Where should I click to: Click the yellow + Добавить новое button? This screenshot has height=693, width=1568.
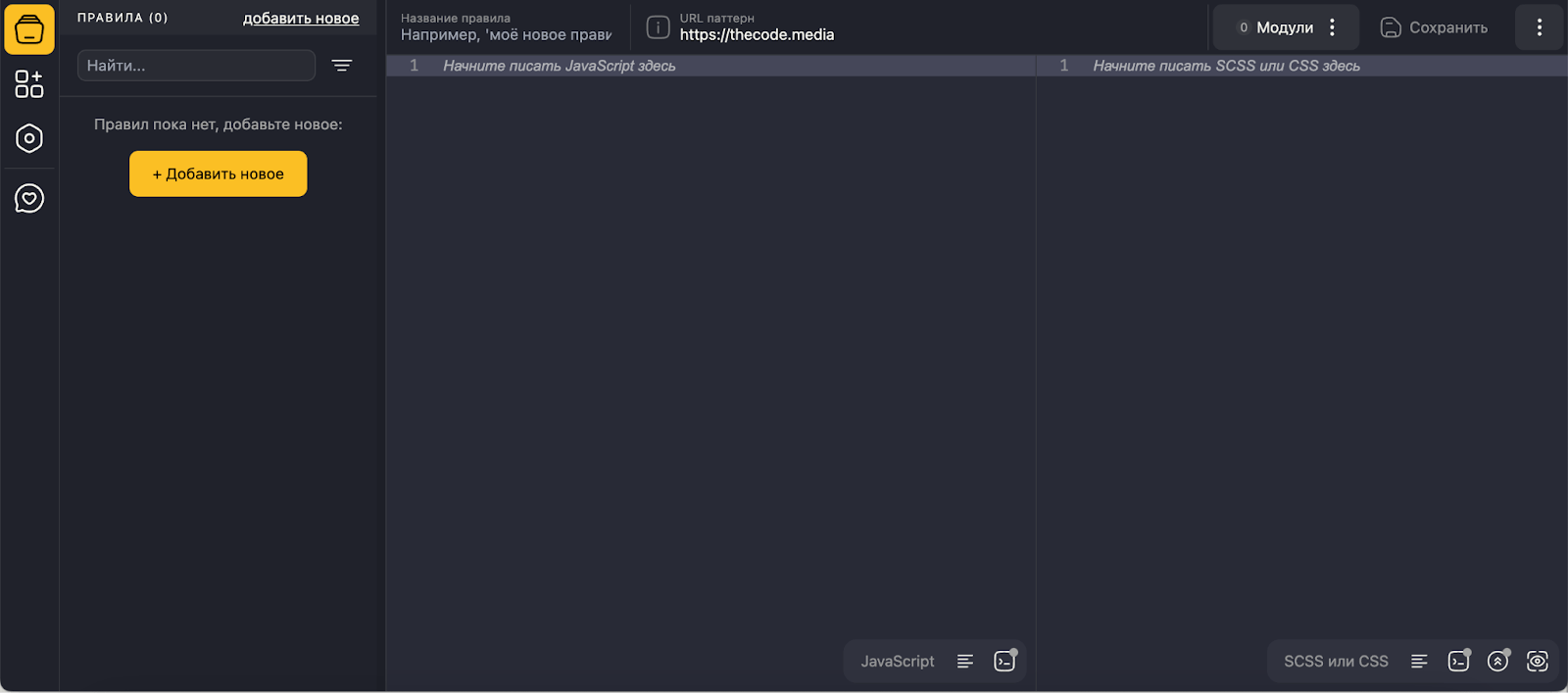[219, 173]
